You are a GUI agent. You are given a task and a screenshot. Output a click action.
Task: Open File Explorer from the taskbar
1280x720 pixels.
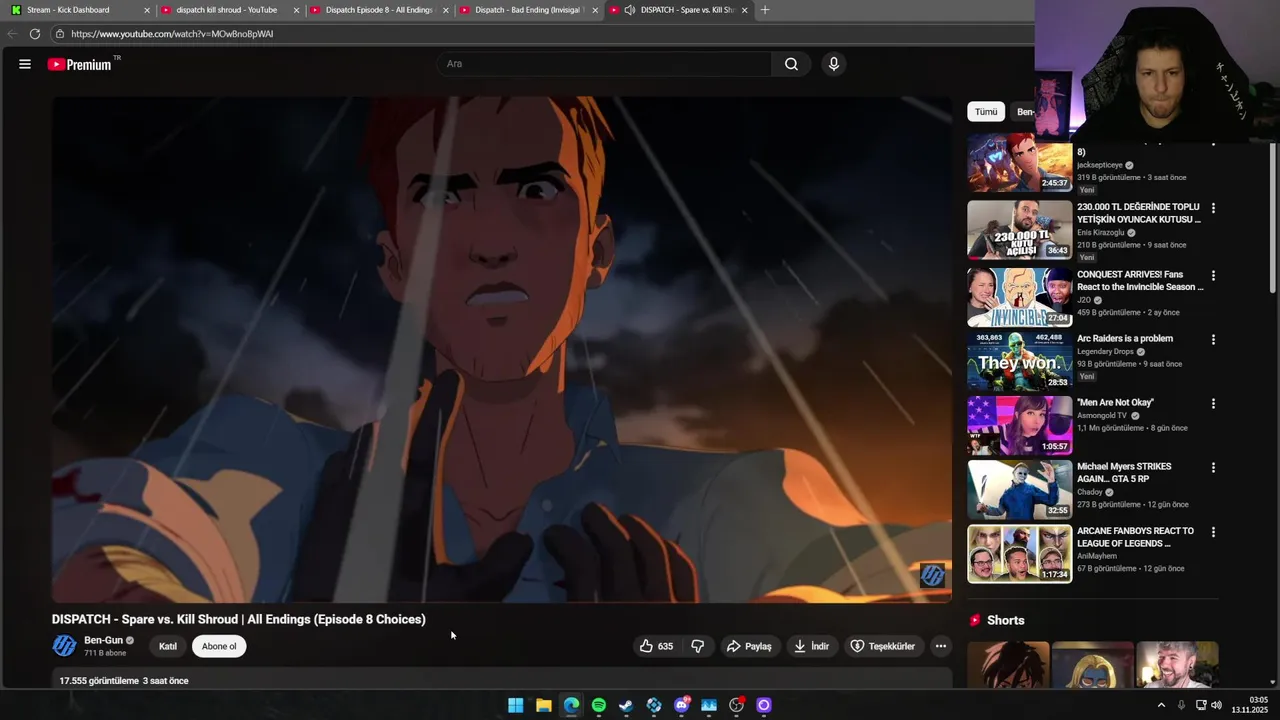point(543,705)
